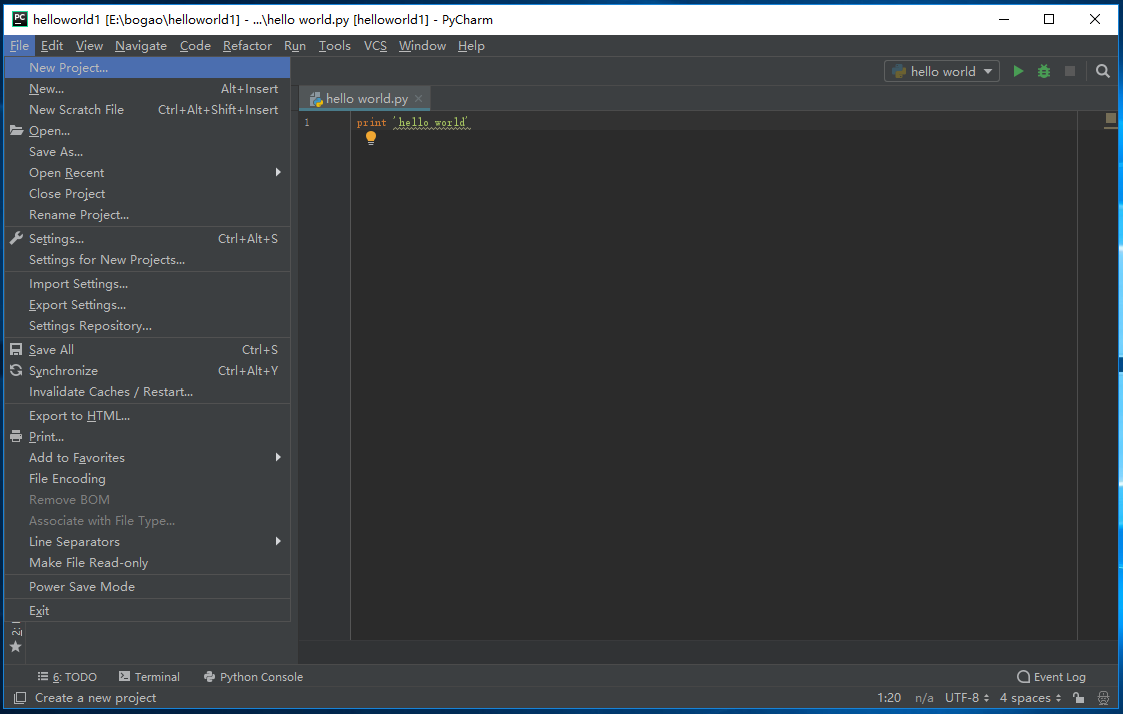Open the Edit menu
The height and width of the screenshot is (714, 1123).
(x=52, y=46)
